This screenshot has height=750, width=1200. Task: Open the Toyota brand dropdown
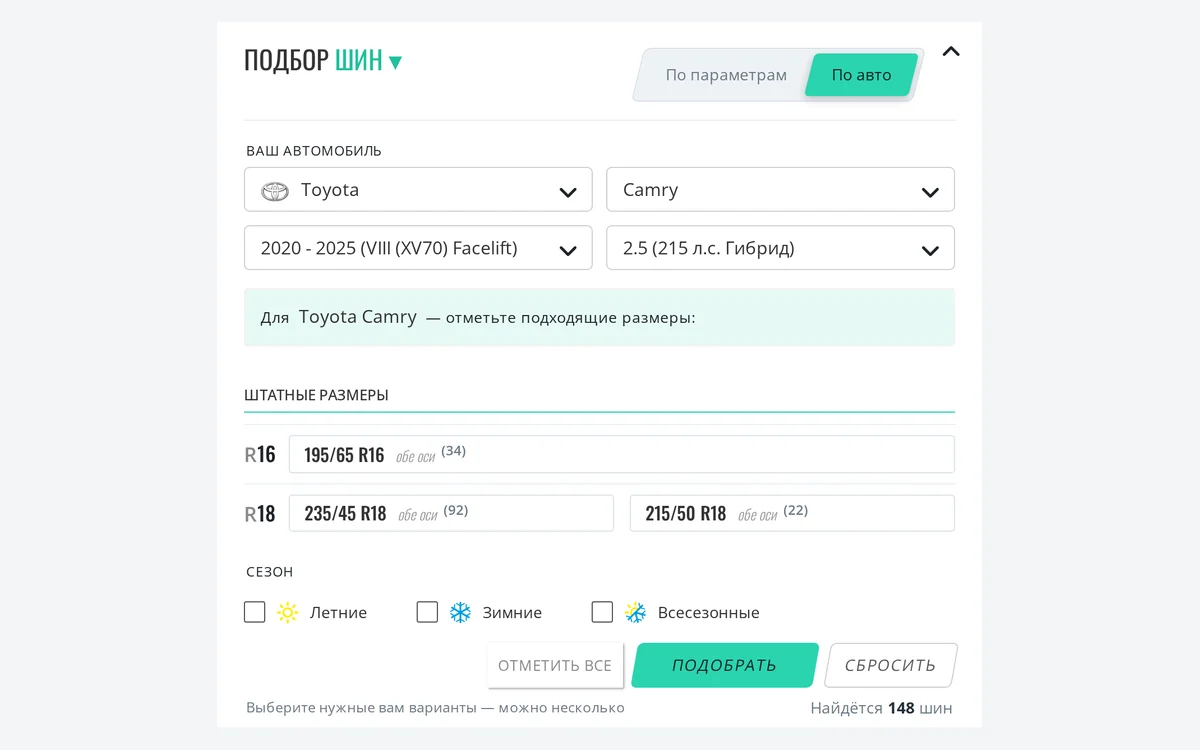coord(418,190)
